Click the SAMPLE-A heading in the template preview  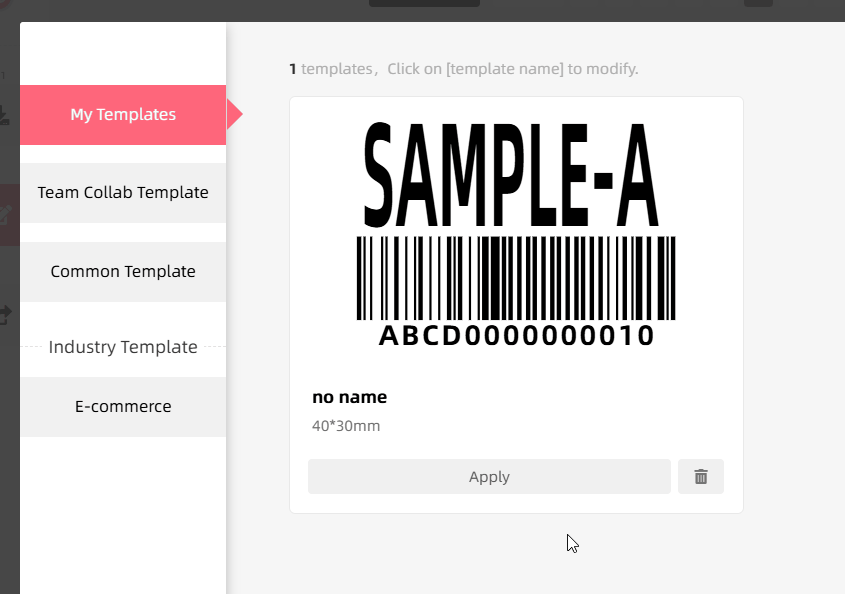coord(511,176)
